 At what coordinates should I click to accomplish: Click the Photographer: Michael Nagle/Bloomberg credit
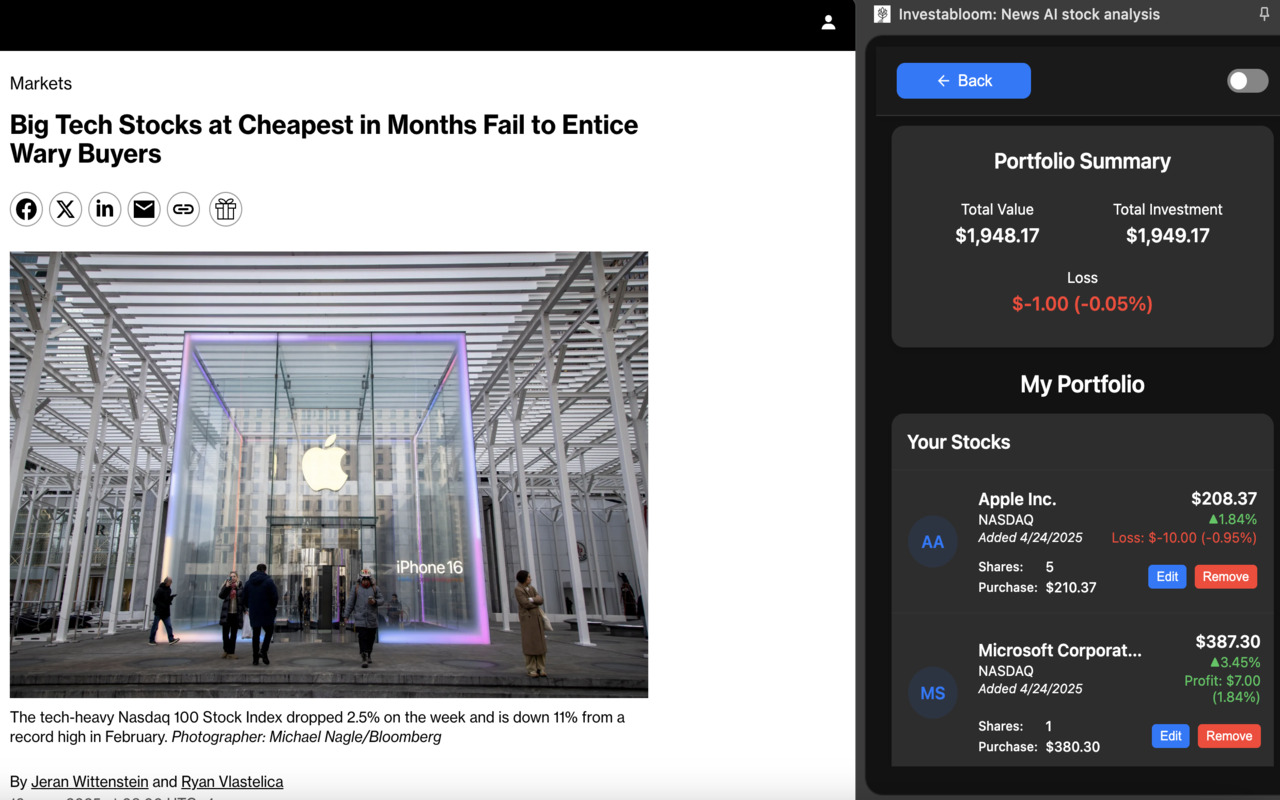pos(306,737)
